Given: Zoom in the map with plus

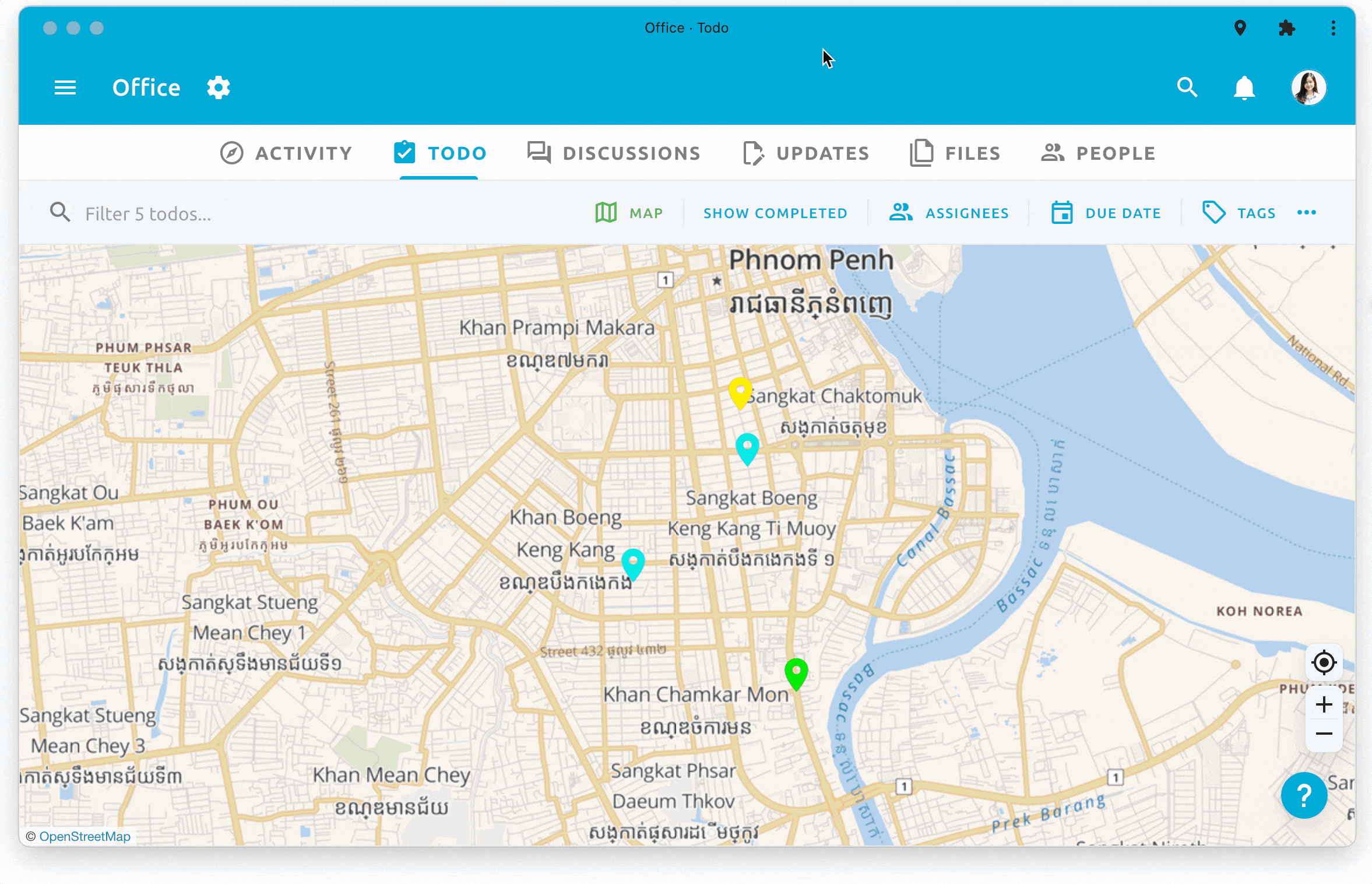Looking at the screenshot, I should (1324, 704).
